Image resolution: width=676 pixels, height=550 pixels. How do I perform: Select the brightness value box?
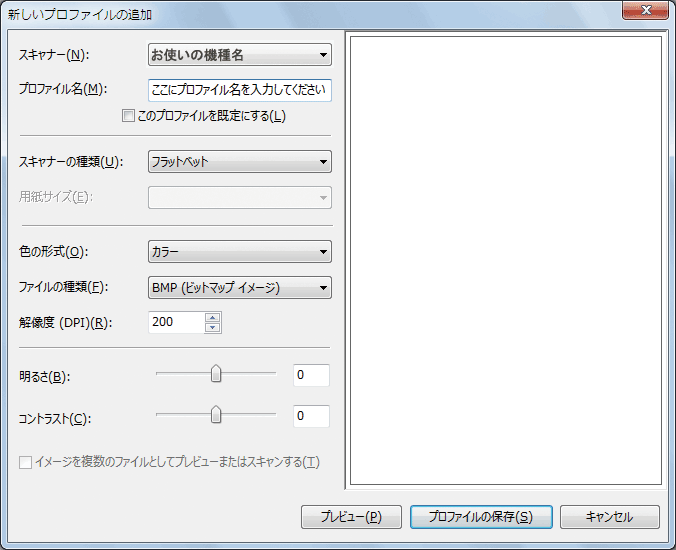[x=311, y=375]
